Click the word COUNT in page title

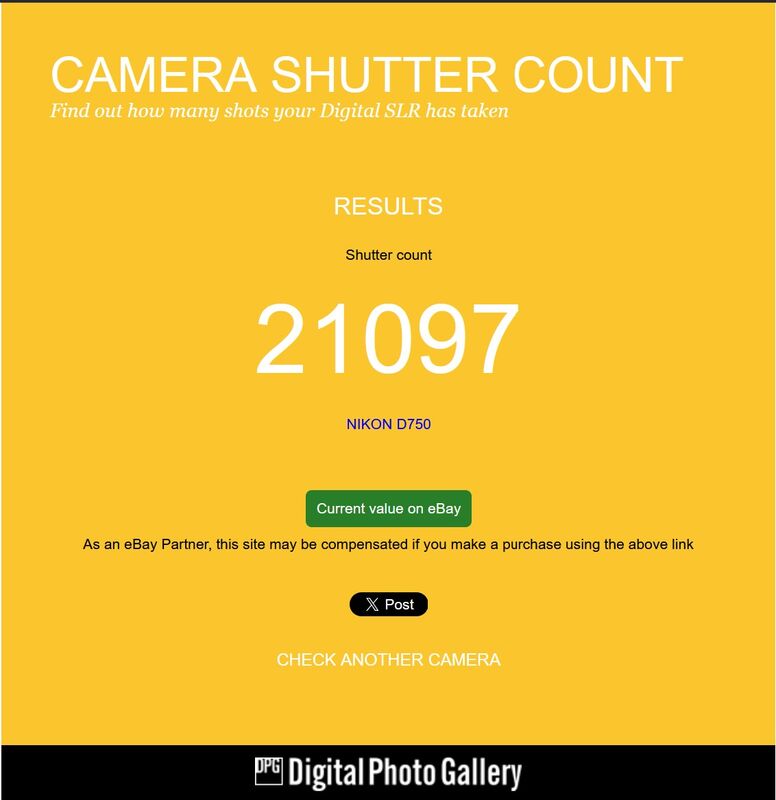[597, 74]
